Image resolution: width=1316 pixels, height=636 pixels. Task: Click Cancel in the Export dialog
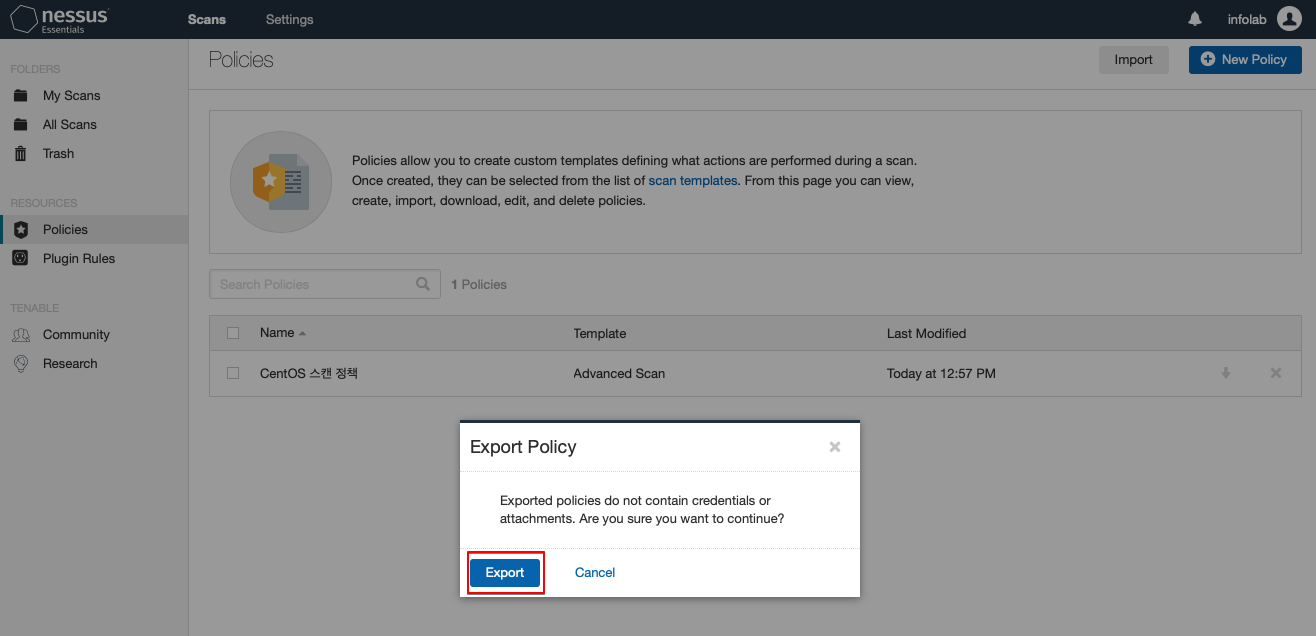pos(595,573)
